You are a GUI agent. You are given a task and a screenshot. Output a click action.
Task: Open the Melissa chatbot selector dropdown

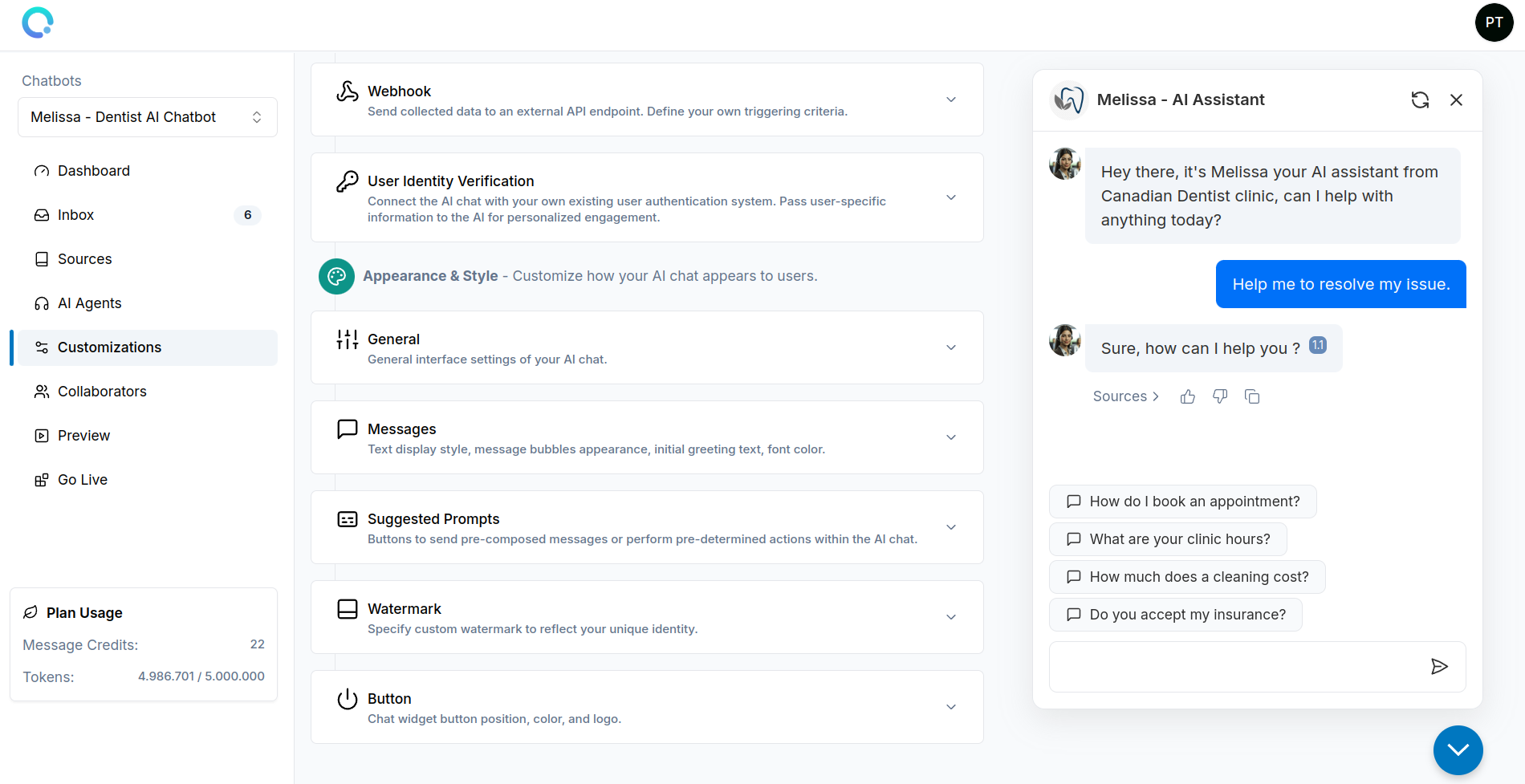(148, 117)
